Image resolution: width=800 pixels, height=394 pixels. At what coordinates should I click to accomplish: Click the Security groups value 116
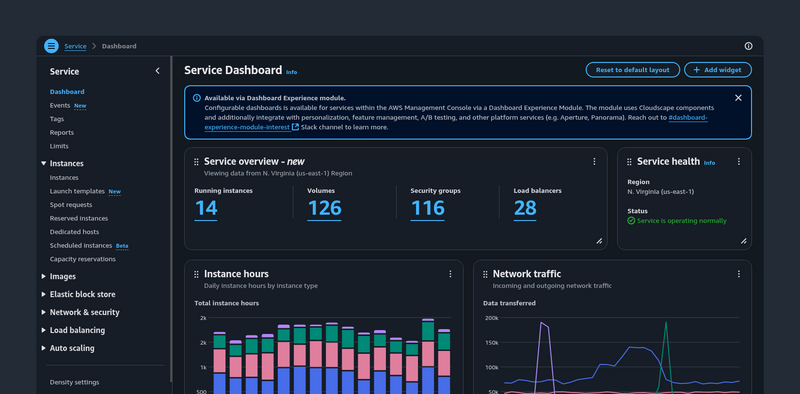pyautogui.click(x=428, y=208)
